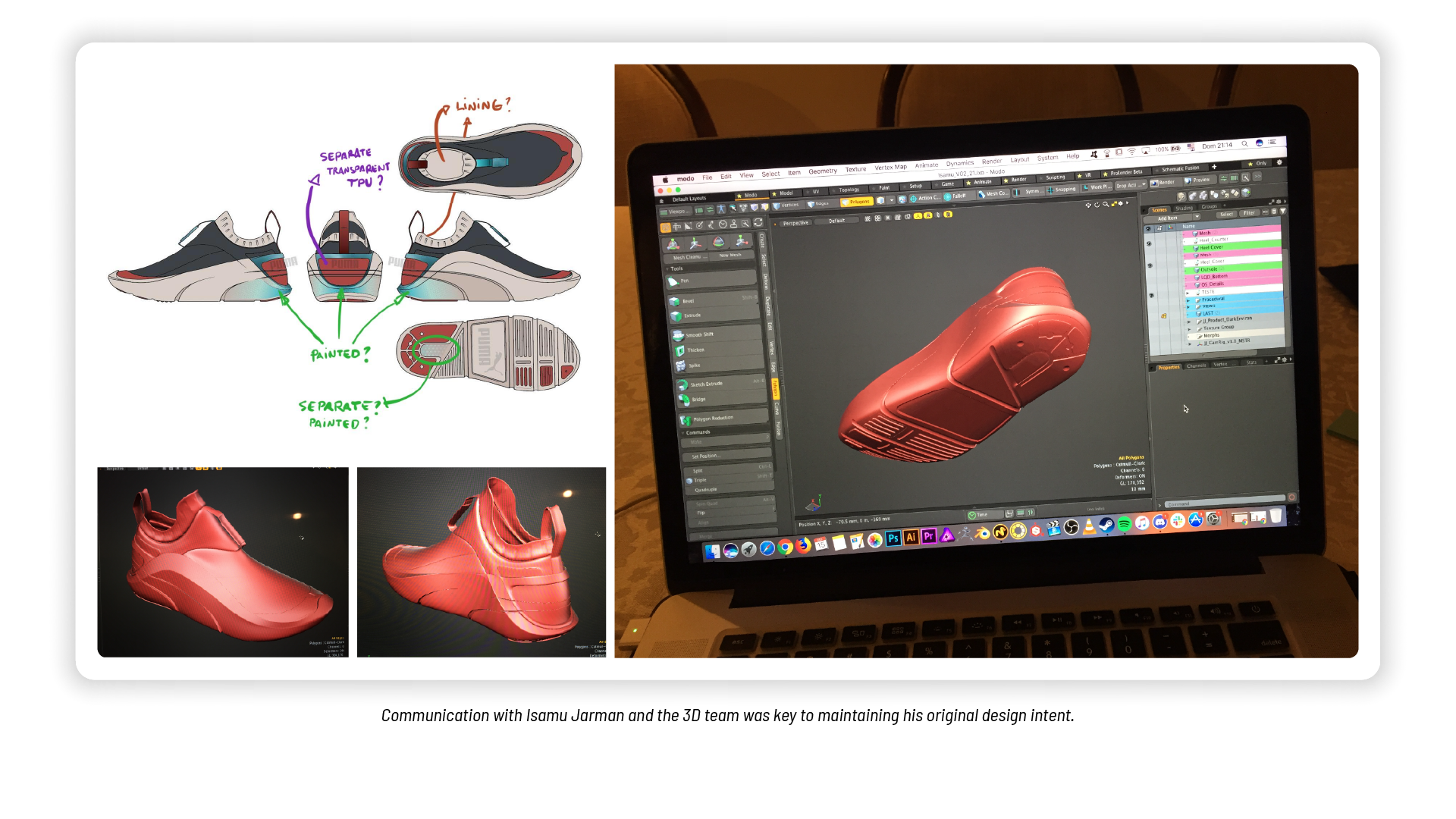The image size is (1456, 819).
Task: Click the Set Position button
Action: point(705,457)
